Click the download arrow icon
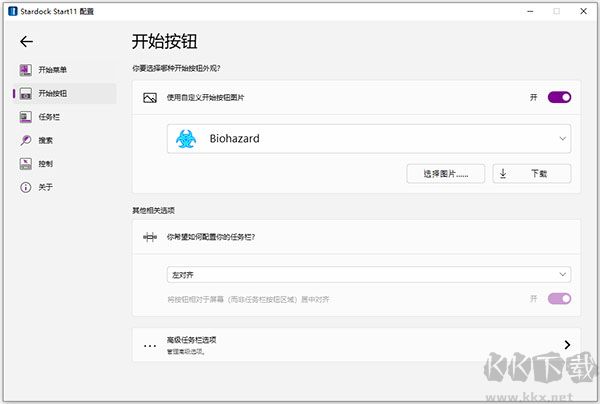Image resolution: width=600 pixels, height=404 pixels. (503, 174)
